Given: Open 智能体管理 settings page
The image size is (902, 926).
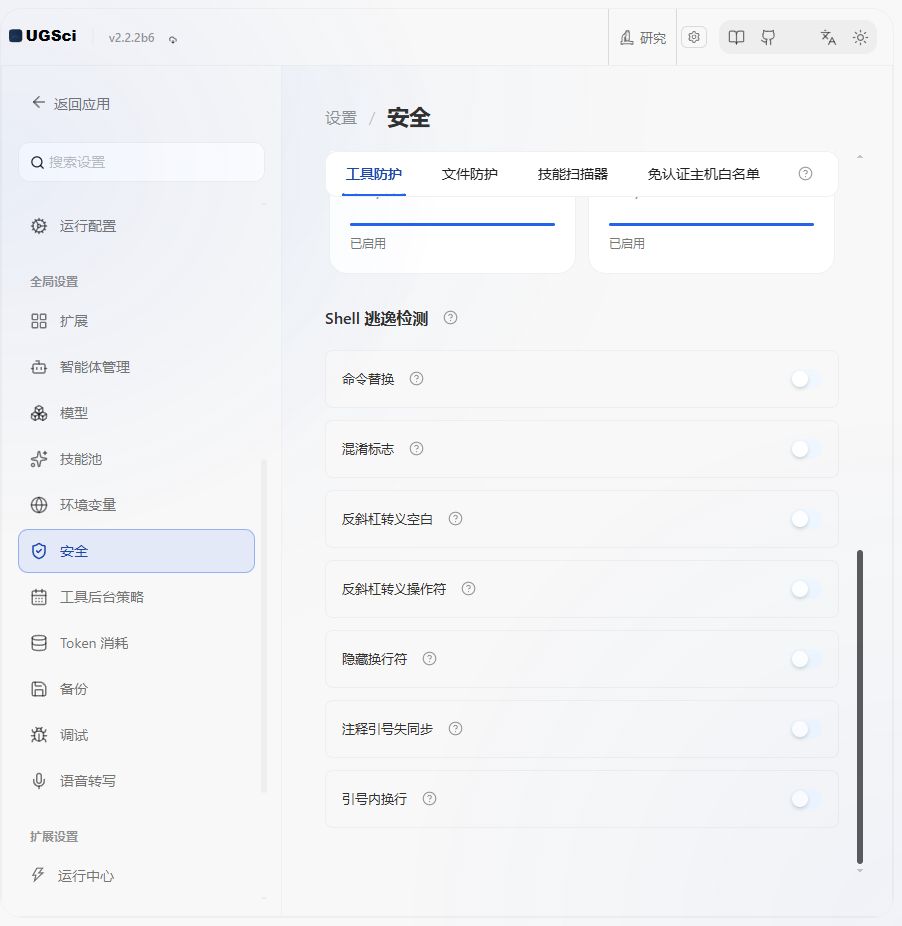Looking at the screenshot, I should pyautogui.click(x=136, y=367).
